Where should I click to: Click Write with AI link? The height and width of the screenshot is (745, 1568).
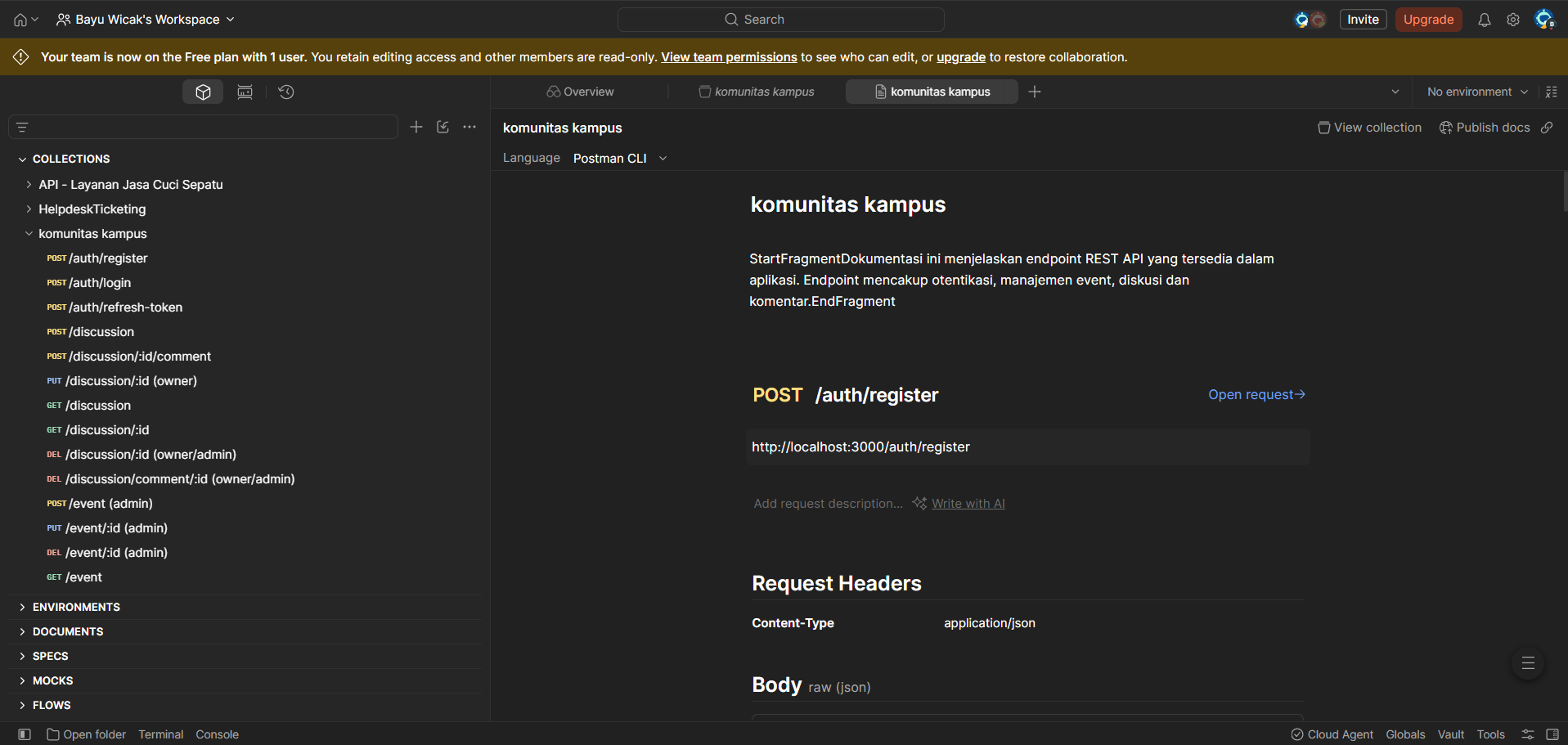tap(968, 504)
